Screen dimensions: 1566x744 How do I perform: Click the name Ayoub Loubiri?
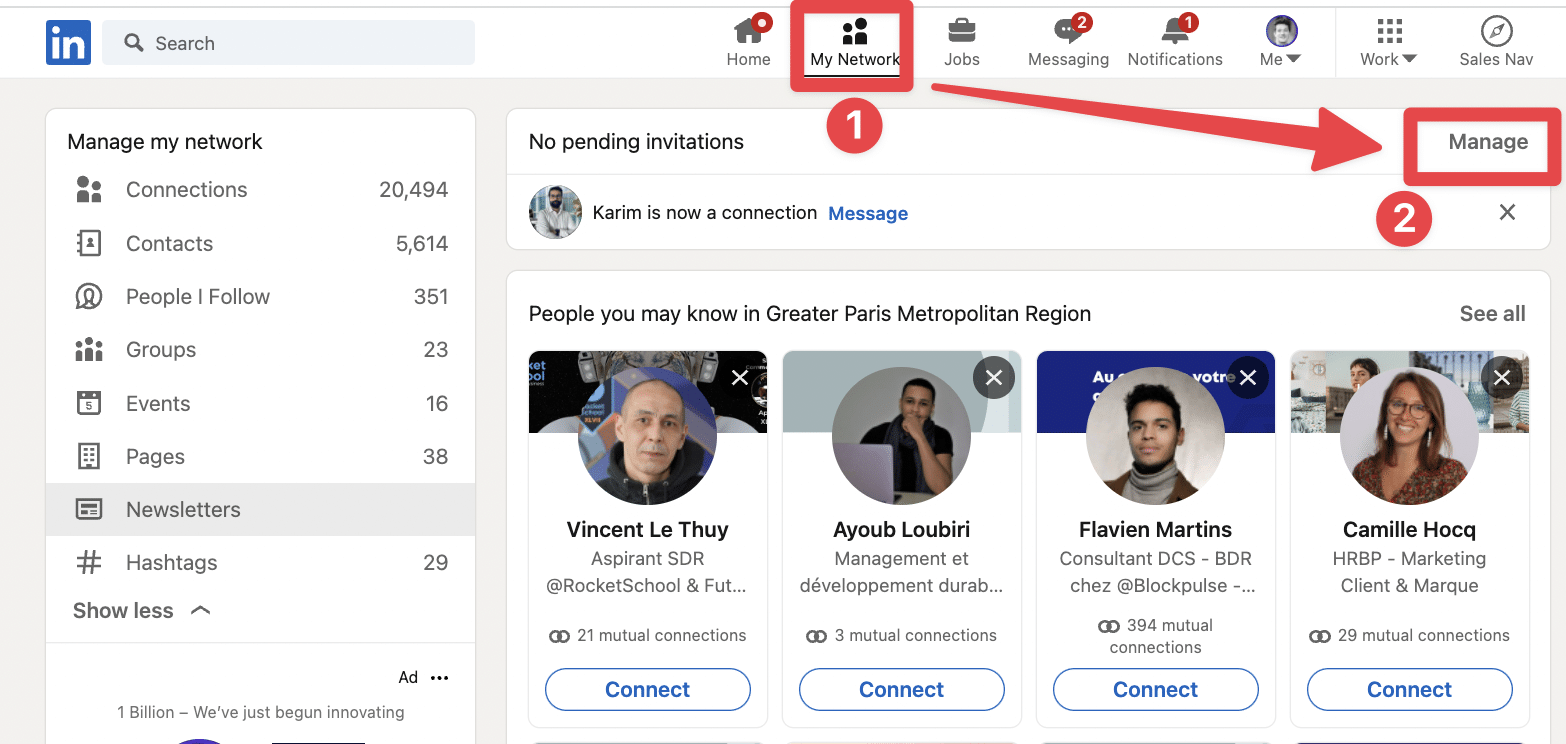[902, 529]
